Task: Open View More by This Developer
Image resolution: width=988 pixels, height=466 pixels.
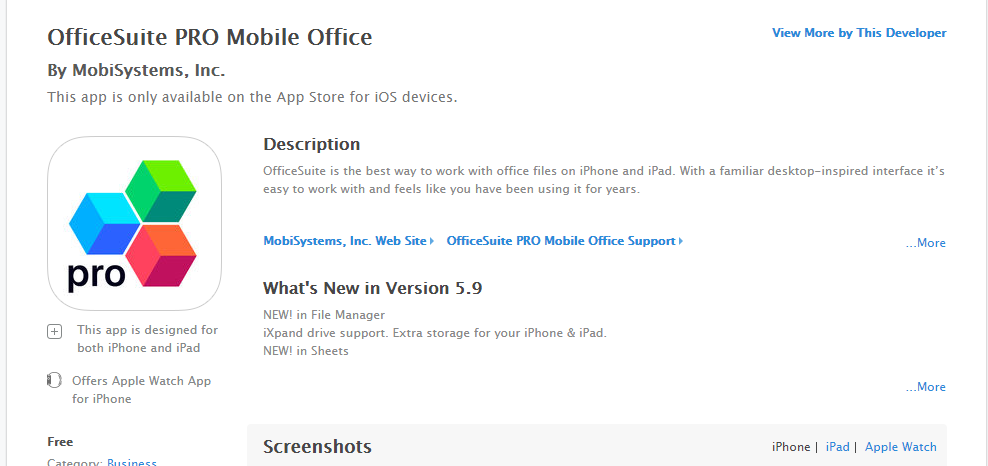Action: click(x=859, y=33)
